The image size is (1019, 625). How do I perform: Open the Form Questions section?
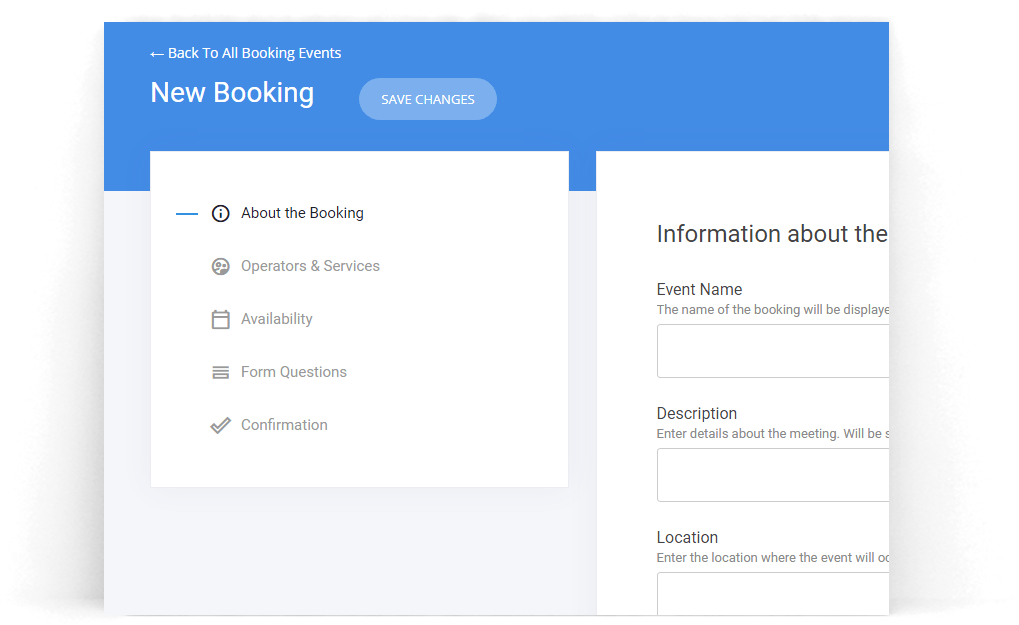point(293,372)
